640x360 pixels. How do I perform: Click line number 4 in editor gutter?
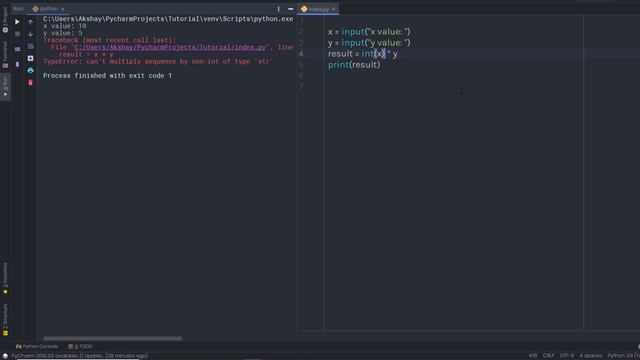pos(301,53)
